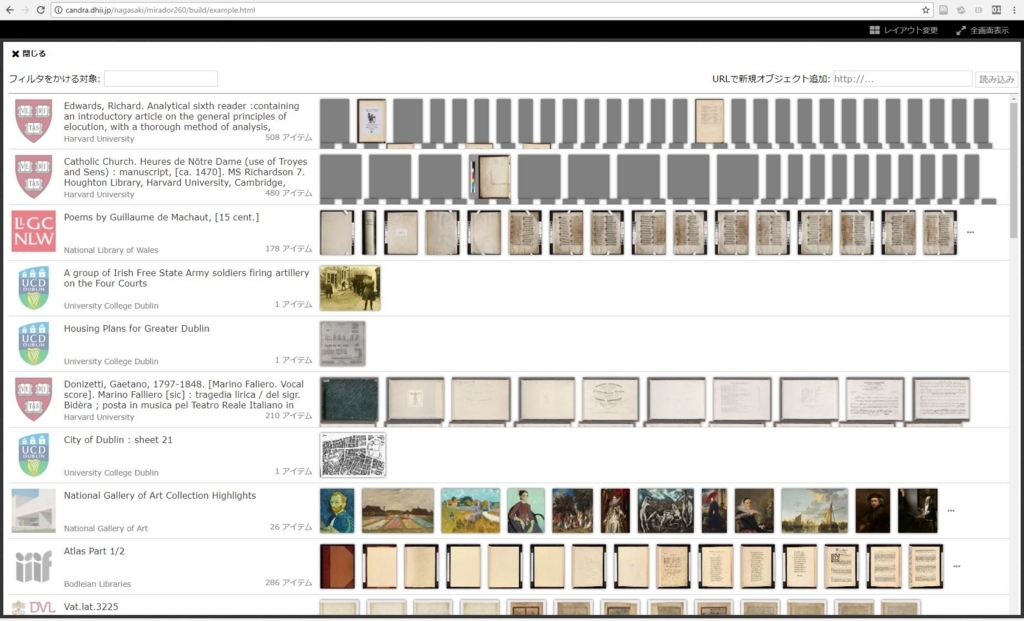Viewport: 1024px width, 621px height.
Task: Click the browser address bar
Action: (490, 10)
